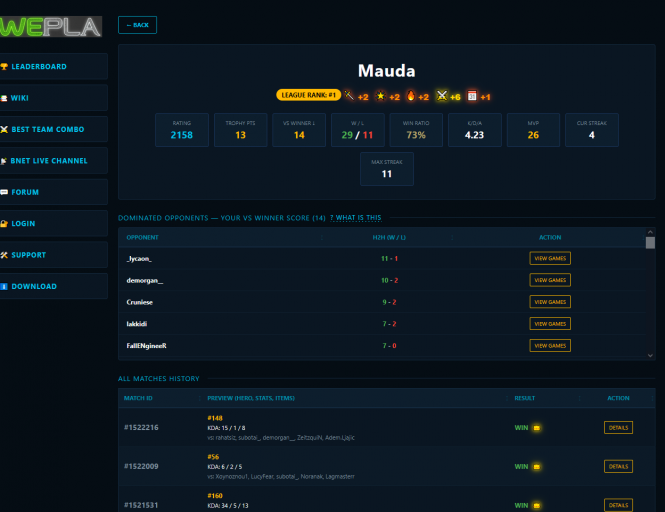This screenshot has width=665, height=512.
Task: Click the gold MVP icon on match #1521531
Action: pos(536,506)
